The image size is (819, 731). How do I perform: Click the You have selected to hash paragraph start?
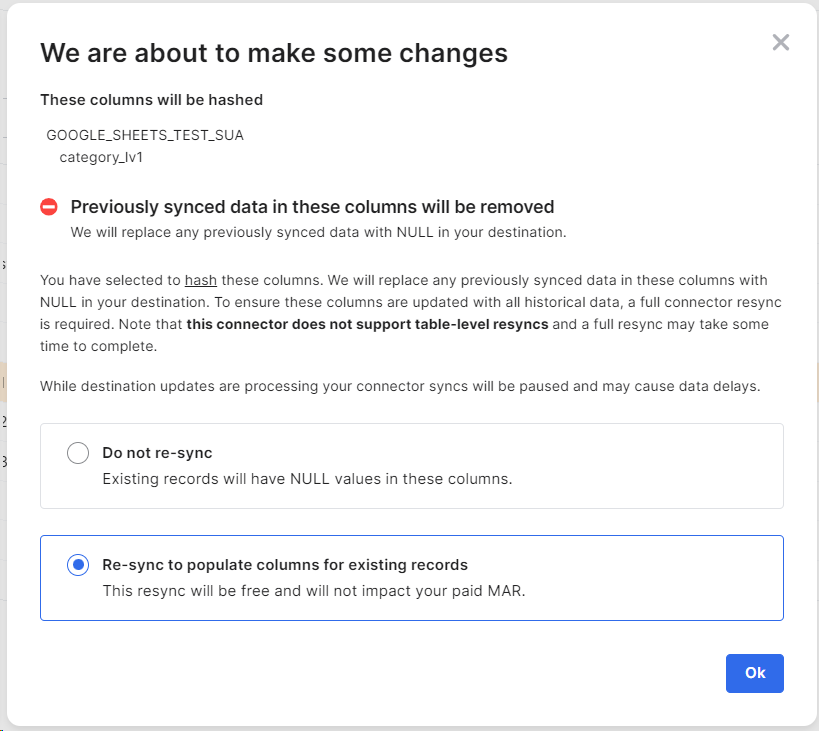[x=110, y=280]
